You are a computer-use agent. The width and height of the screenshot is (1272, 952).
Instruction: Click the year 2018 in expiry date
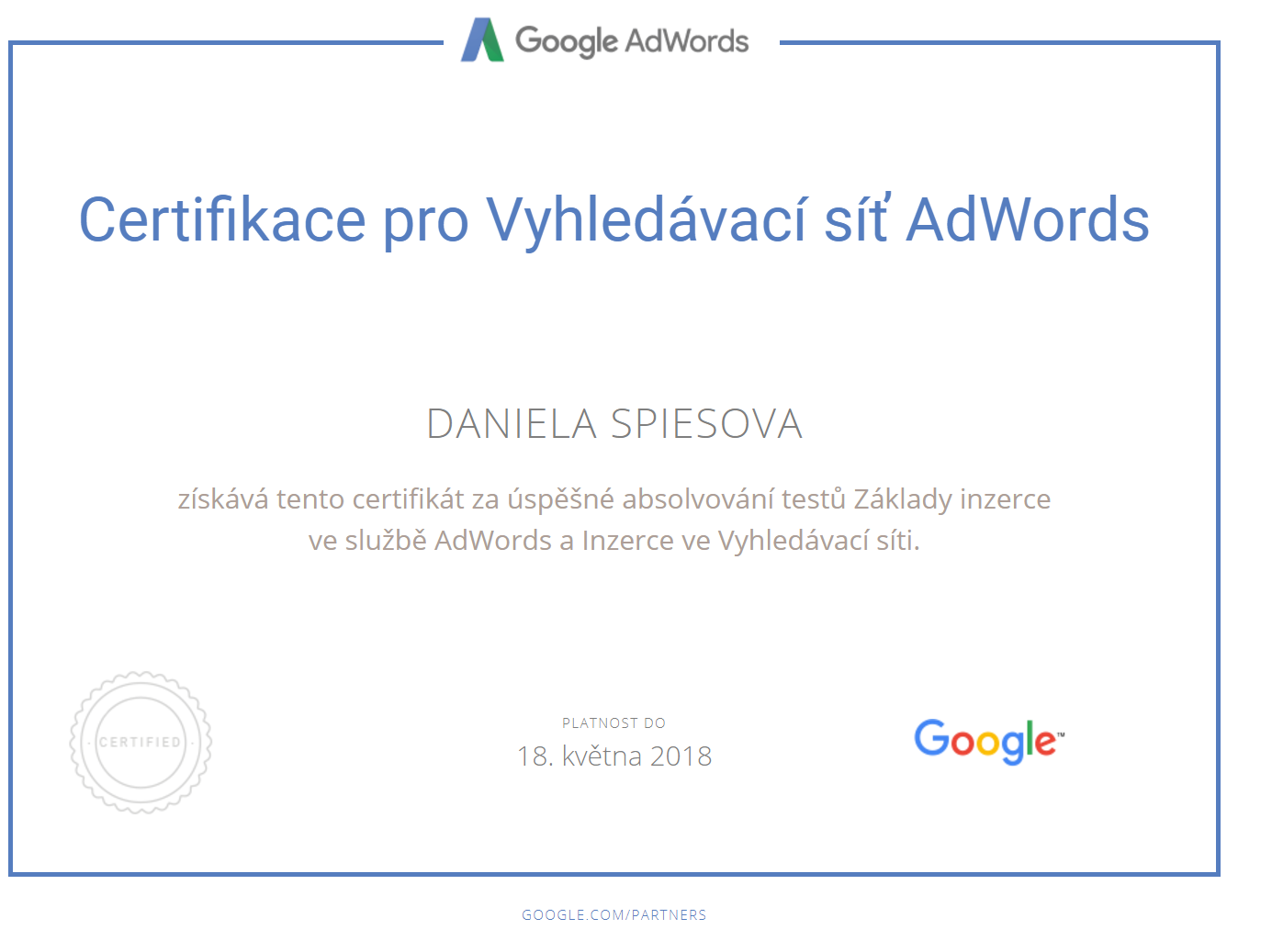[681, 756]
